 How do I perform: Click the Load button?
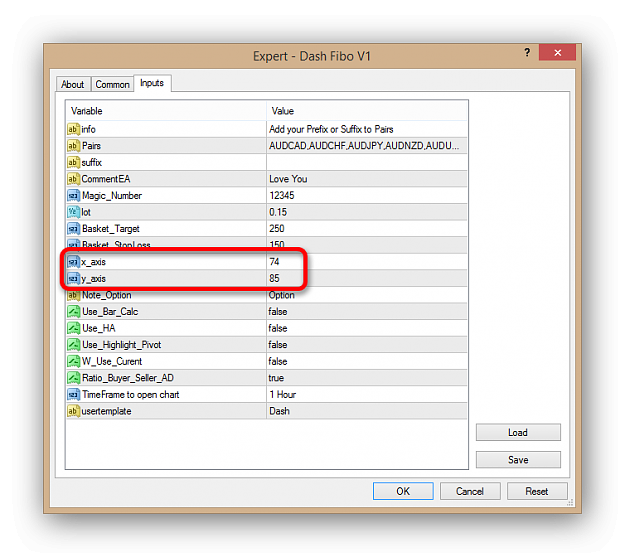(518, 433)
